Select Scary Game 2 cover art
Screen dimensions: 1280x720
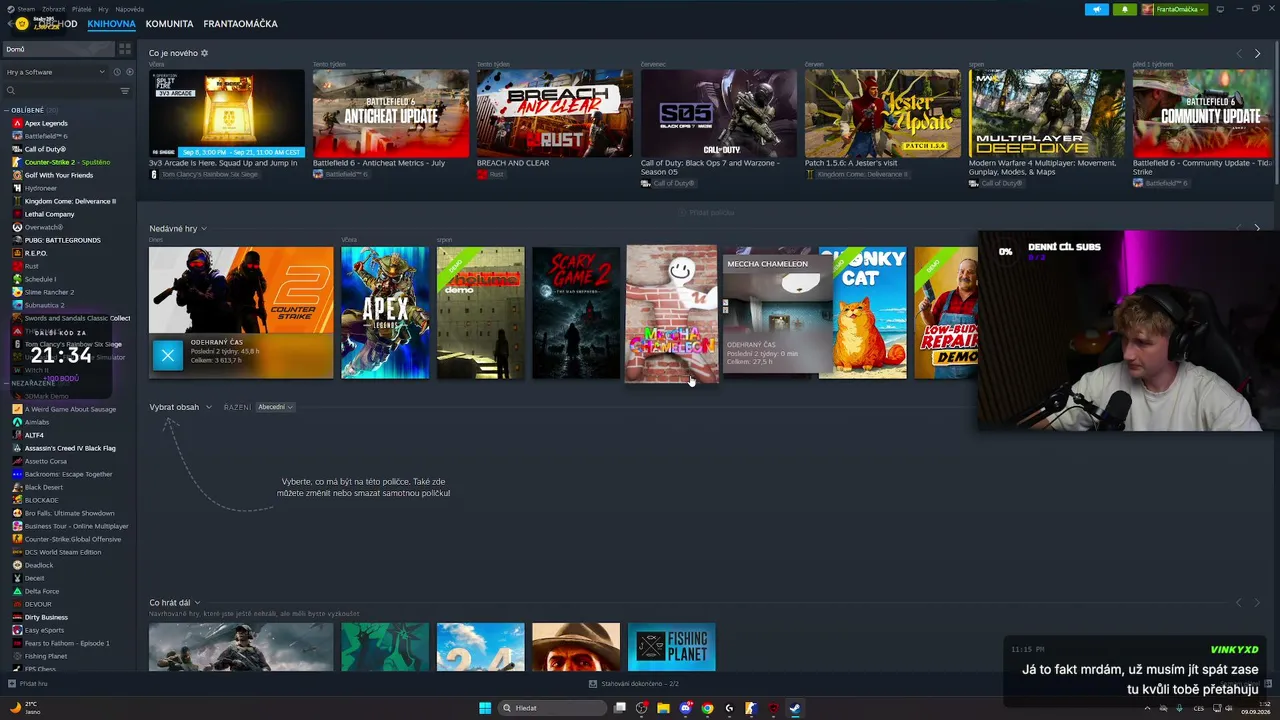coord(576,313)
